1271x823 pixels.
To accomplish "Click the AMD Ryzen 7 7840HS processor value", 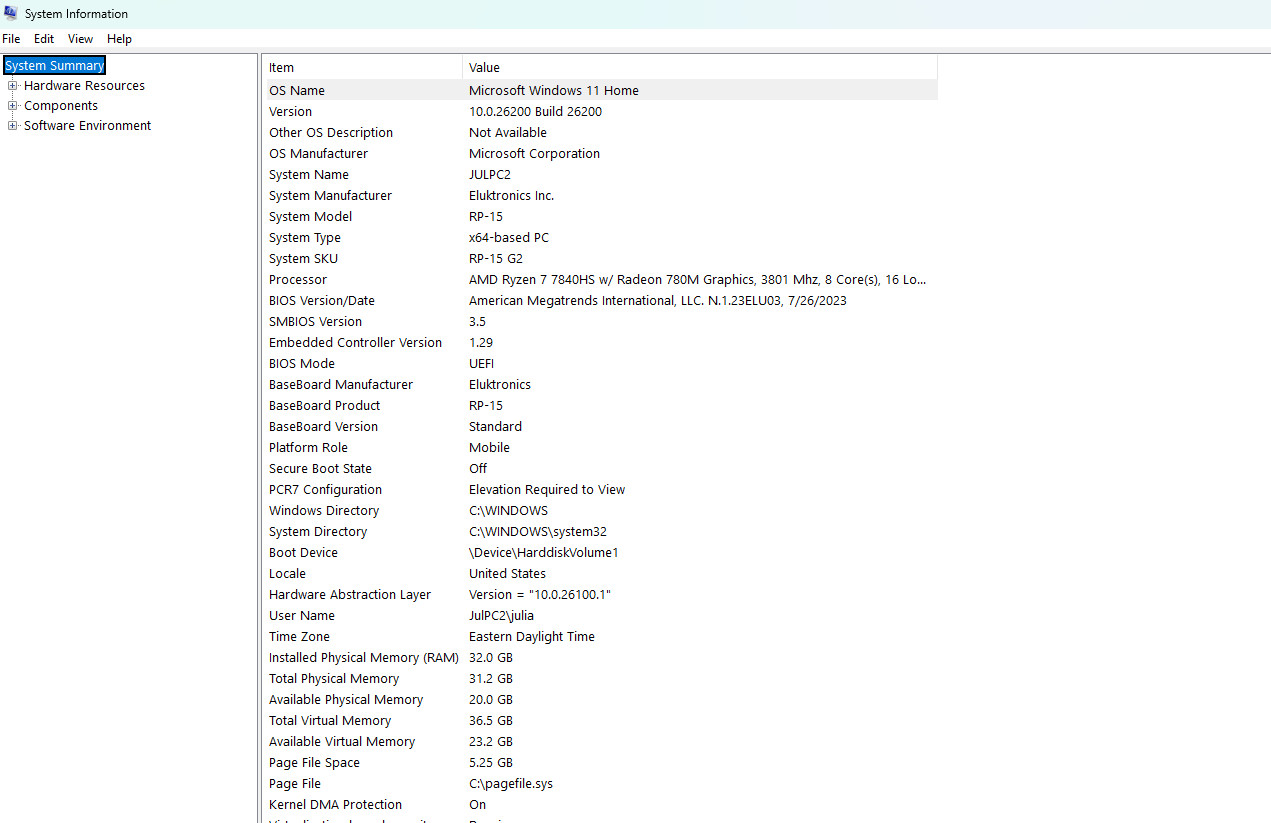I will point(697,280).
